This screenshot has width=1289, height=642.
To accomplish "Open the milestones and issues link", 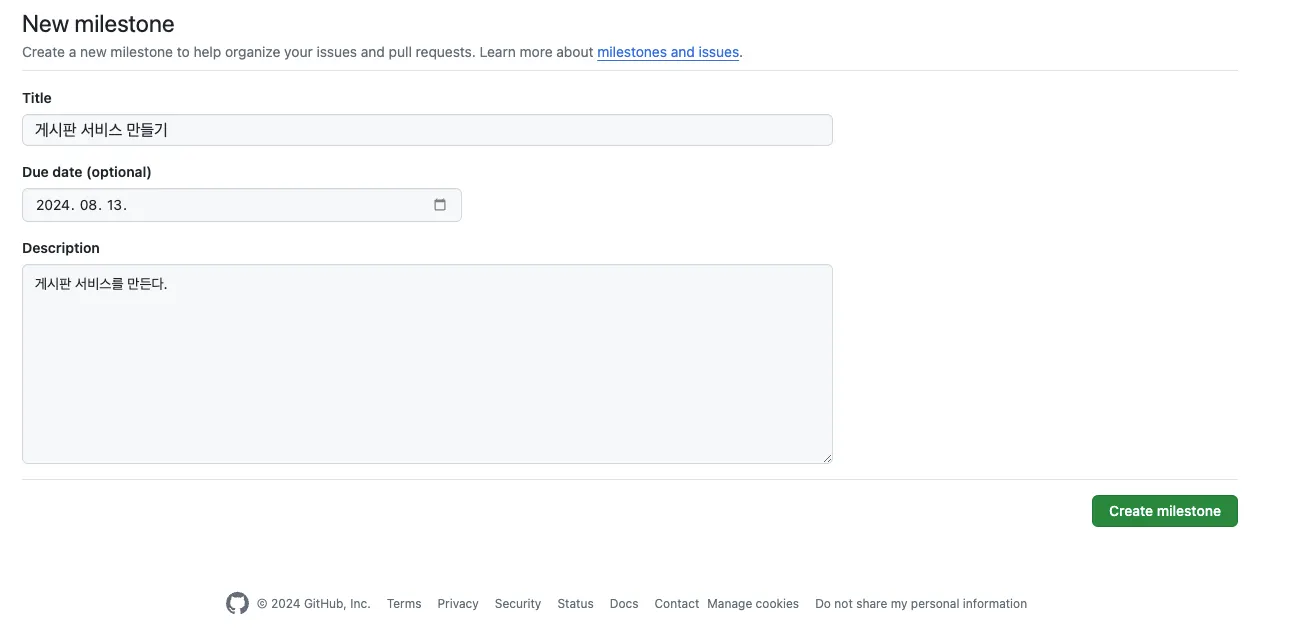I will [x=668, y=52].
